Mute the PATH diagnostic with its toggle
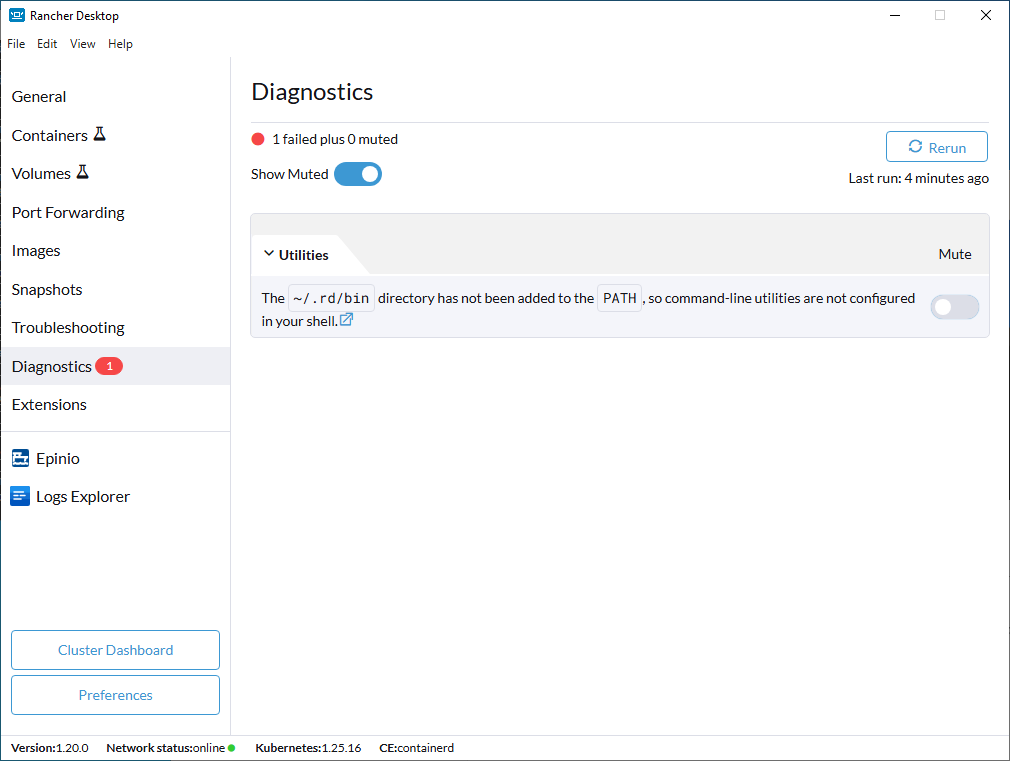 (x=954, y=307)
